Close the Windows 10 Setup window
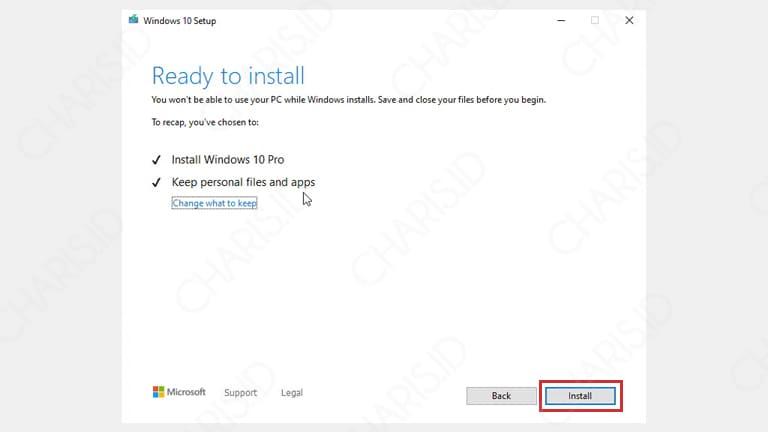 [x=629, y=21]
